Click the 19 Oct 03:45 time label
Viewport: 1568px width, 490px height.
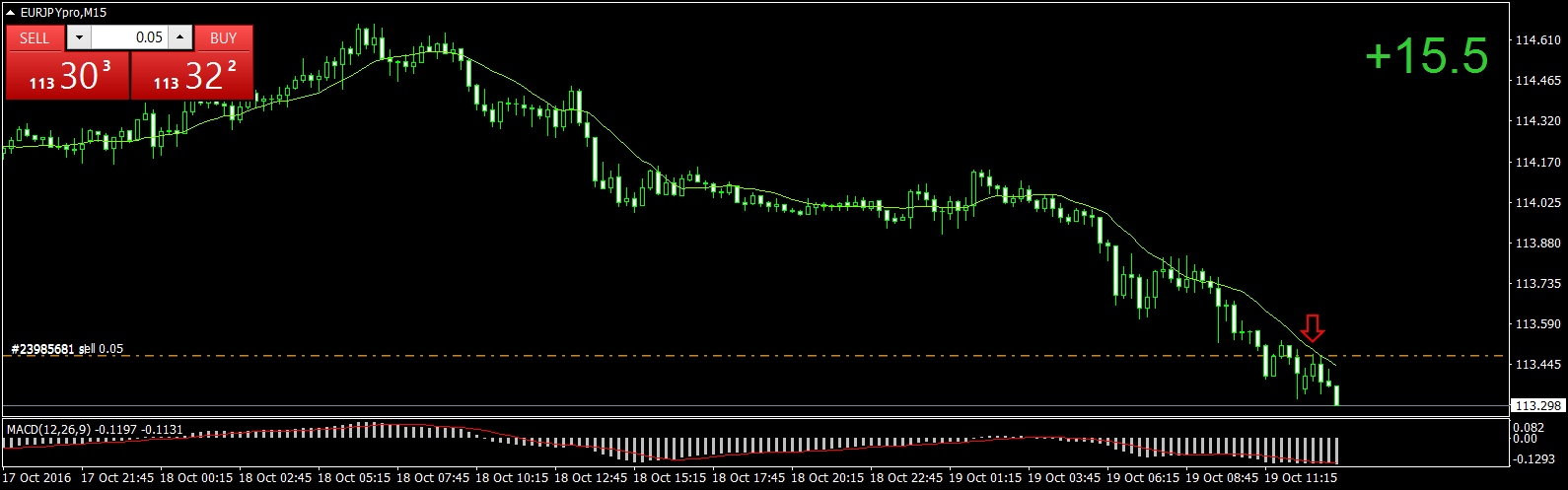1064,478
